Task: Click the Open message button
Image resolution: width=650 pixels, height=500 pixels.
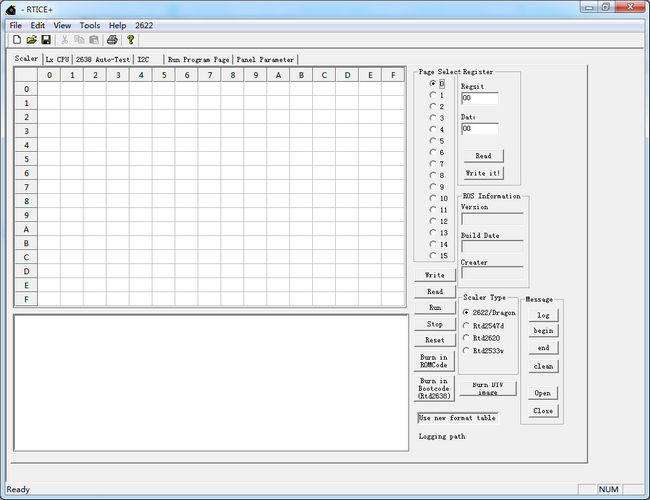Action: click(543, 393)
